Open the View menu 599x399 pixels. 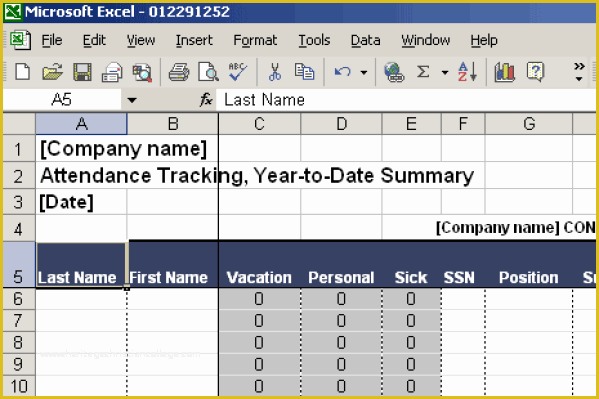[141, 40]
